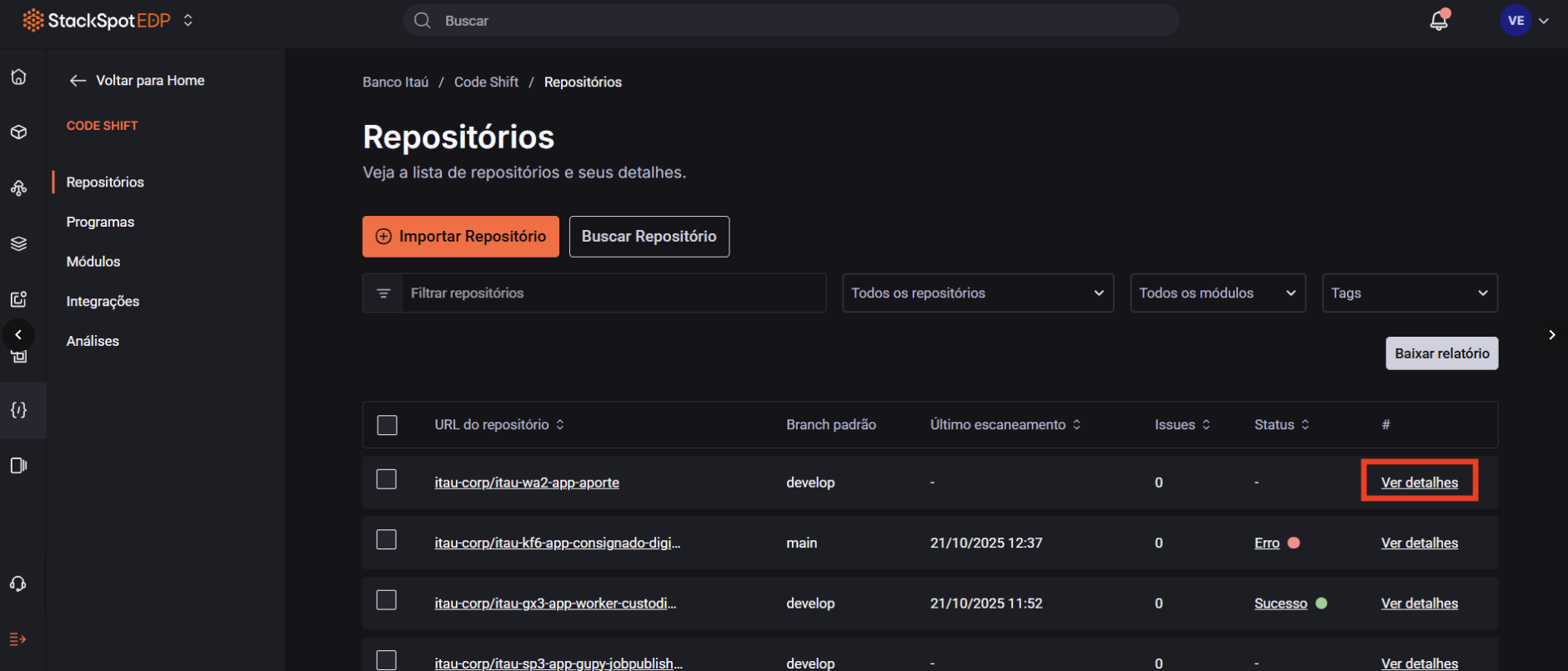Viewport: 1568px width, 671px height.
Task: Go to Programas in sidebar menu
Action: tap(100, 222)
